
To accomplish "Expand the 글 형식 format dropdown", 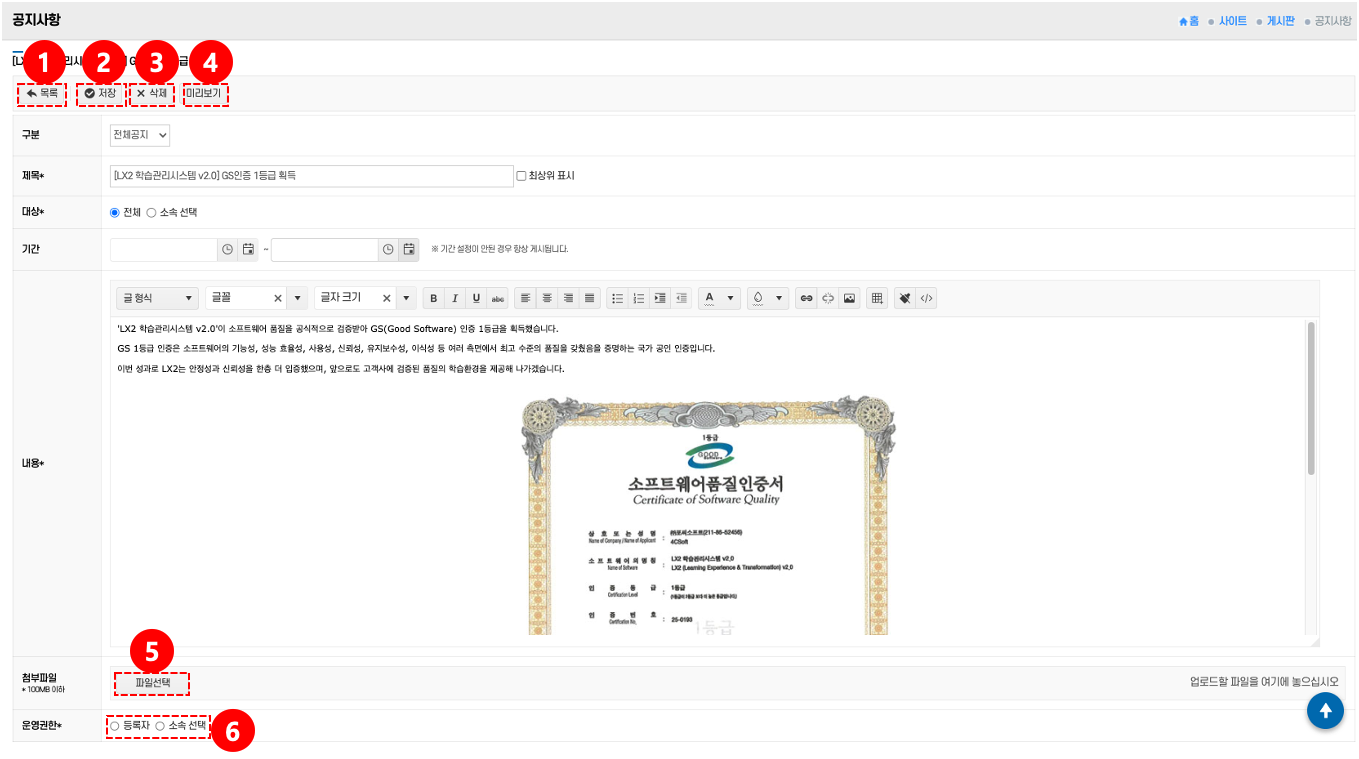I will coord(158,298).
